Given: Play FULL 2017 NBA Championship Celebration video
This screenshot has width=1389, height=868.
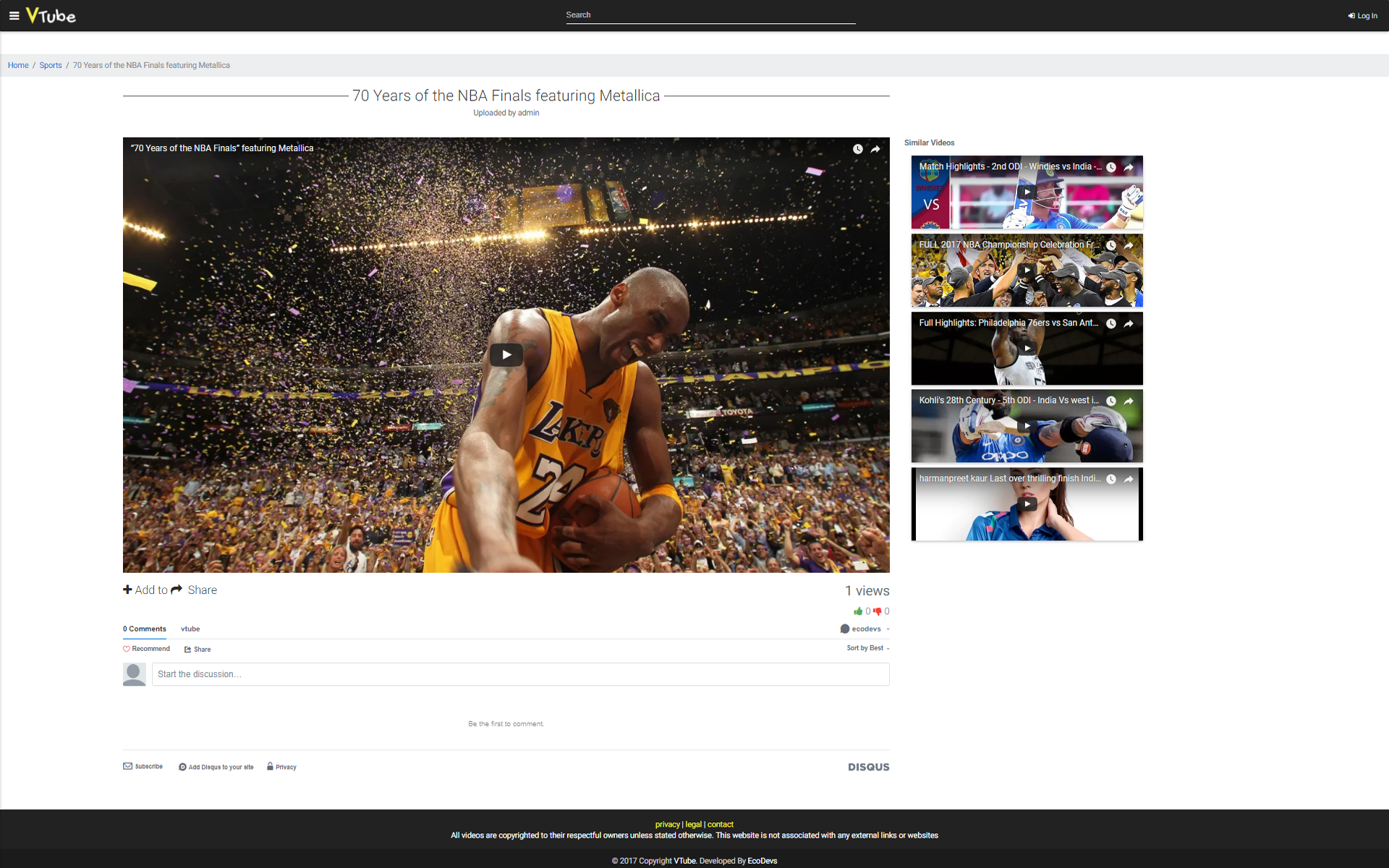Looking at the screenshot, I should coord(1027,271).
